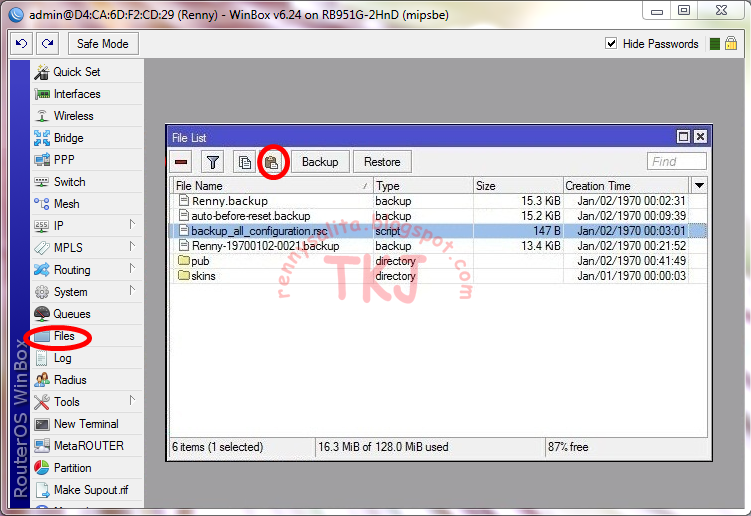Image resolution: width=751 pixels, height=516 pixels.
Task: Select the Renny-19700102-0021.backup file
Action: pyautogui.click(x=438, y=246)
